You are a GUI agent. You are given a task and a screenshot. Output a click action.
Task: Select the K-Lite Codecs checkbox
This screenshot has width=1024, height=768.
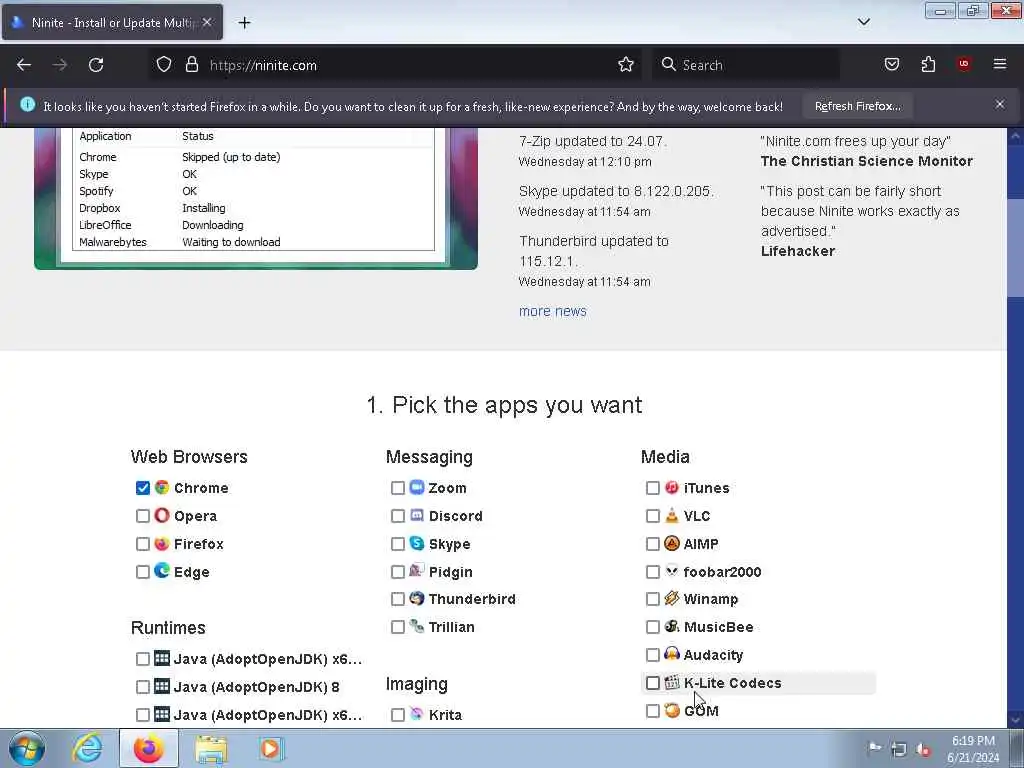click(x=652, y=683)
